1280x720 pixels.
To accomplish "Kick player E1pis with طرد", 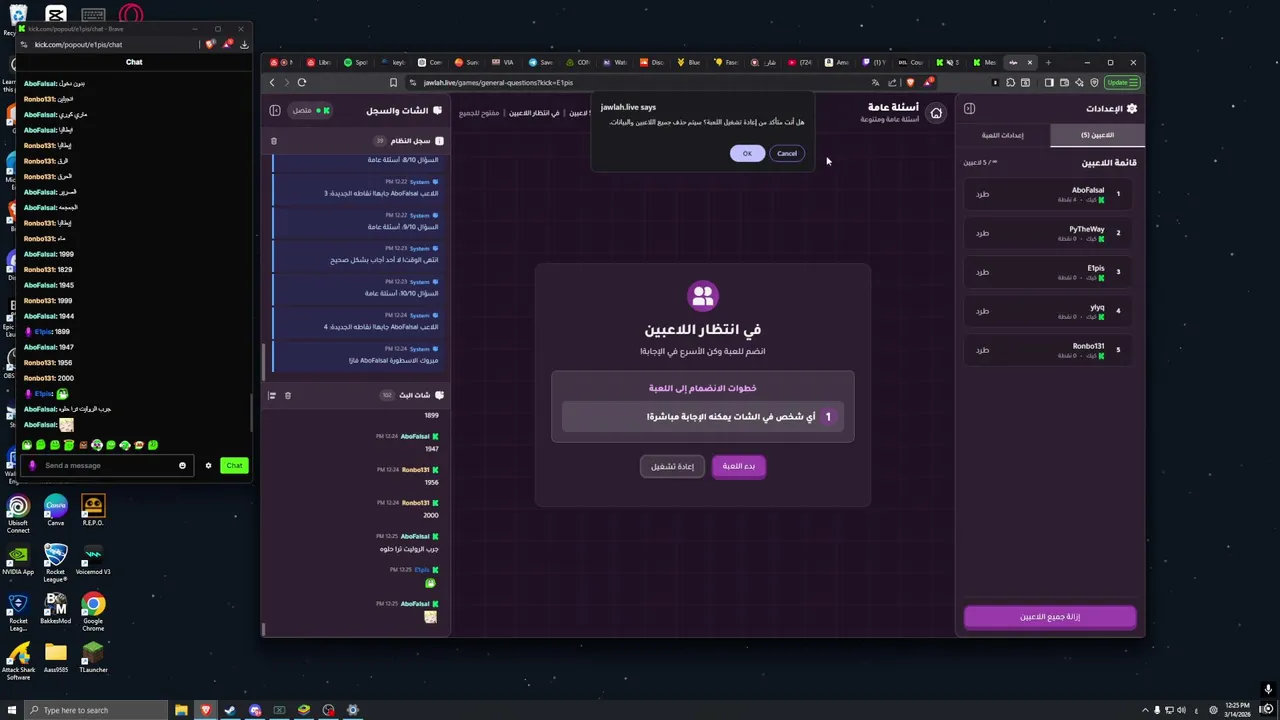I will 982,272.
